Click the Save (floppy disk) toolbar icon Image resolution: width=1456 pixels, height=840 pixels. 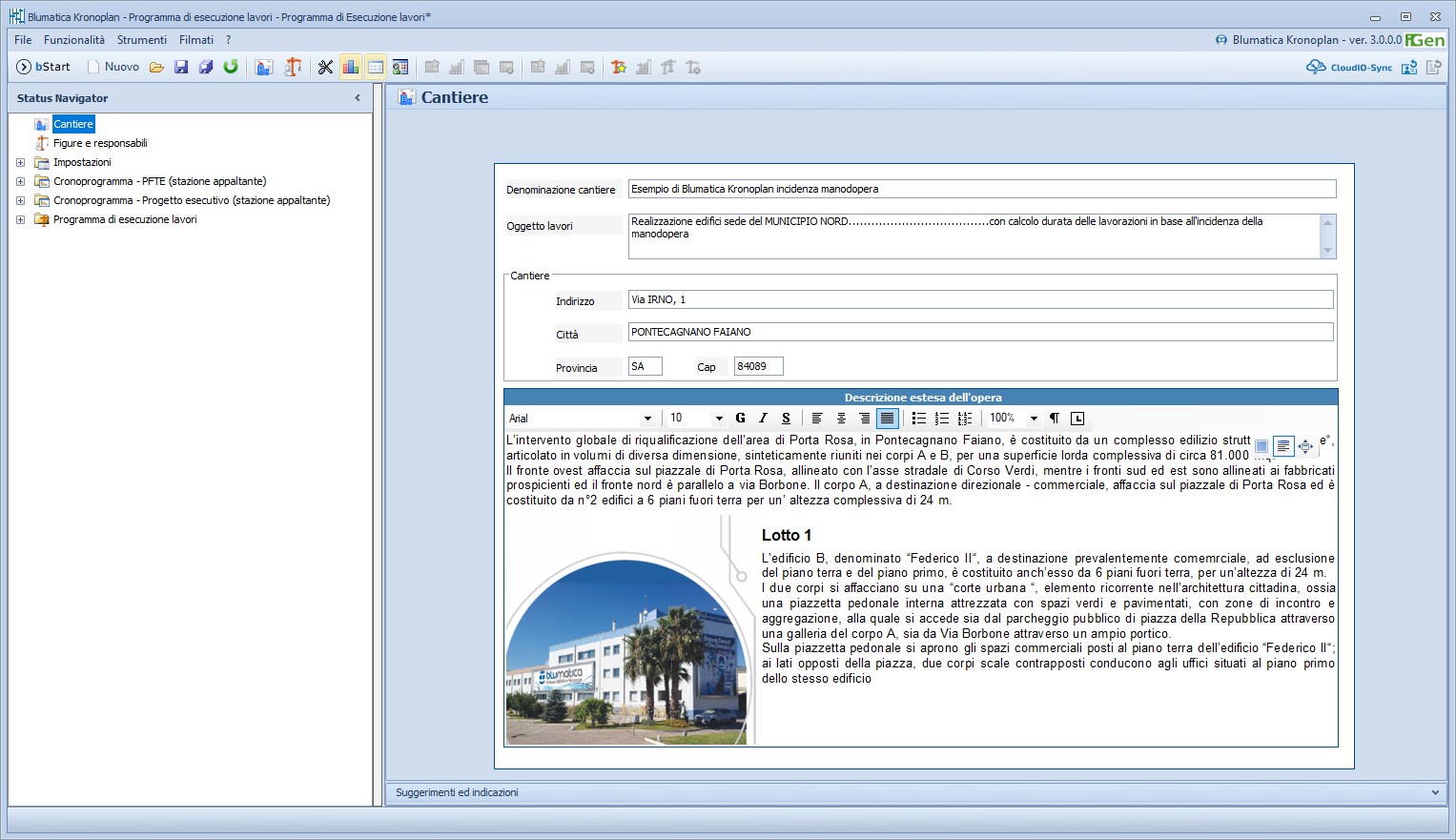tap(181, 67)
